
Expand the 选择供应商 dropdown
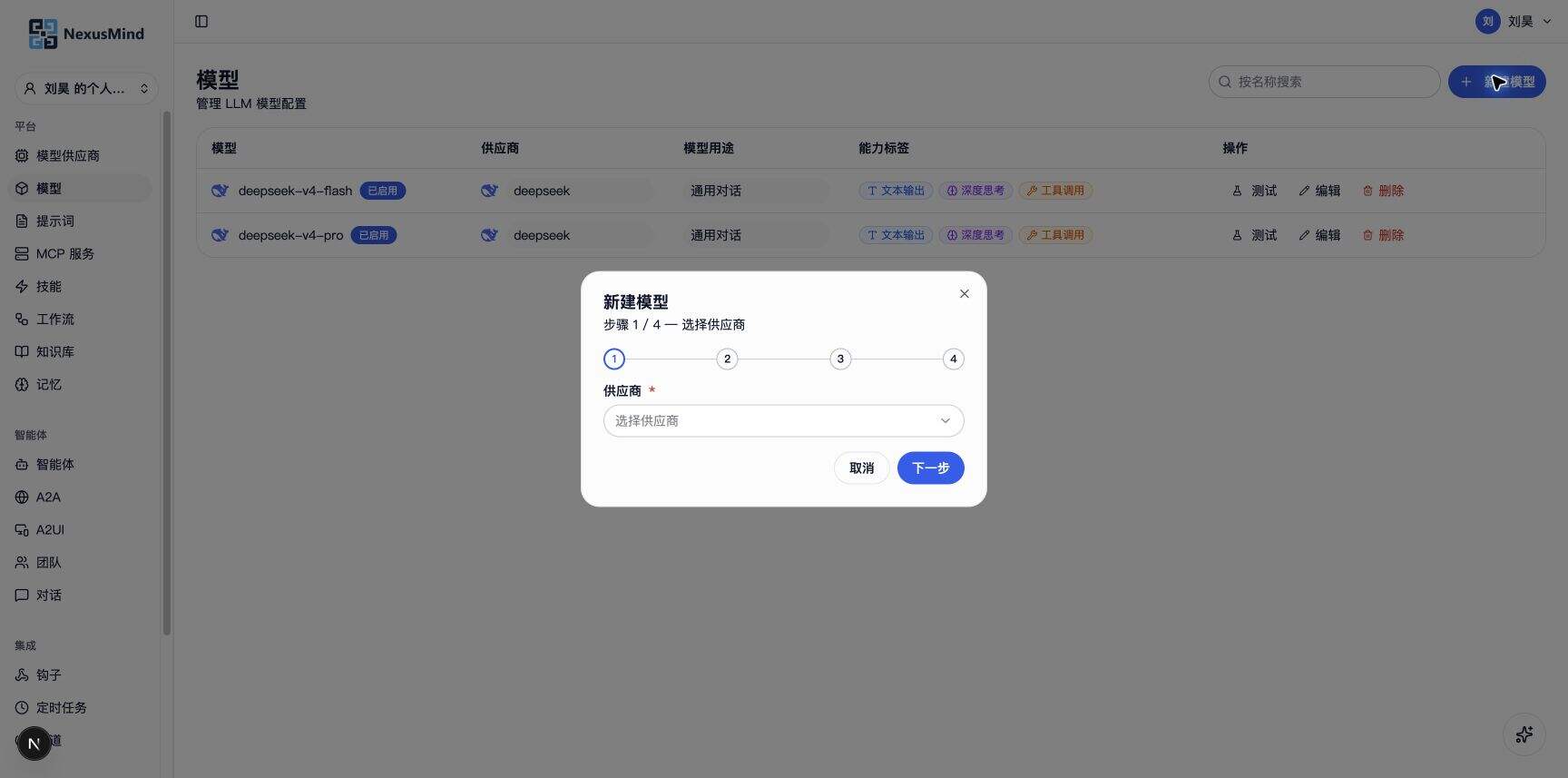[x=783, y=420]
